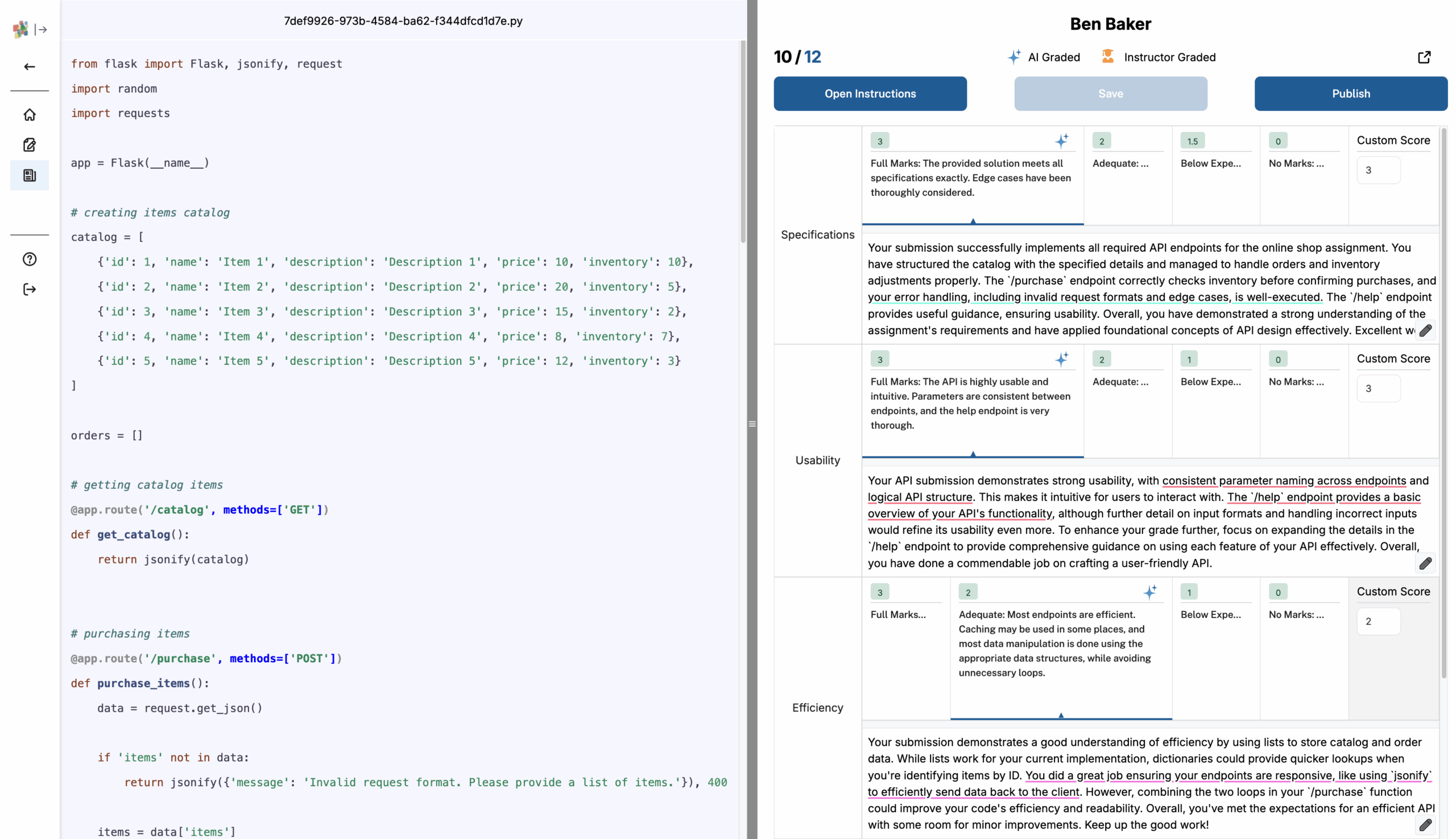
Task: Click the panel divider resize handle
Action: click(752, 424)
